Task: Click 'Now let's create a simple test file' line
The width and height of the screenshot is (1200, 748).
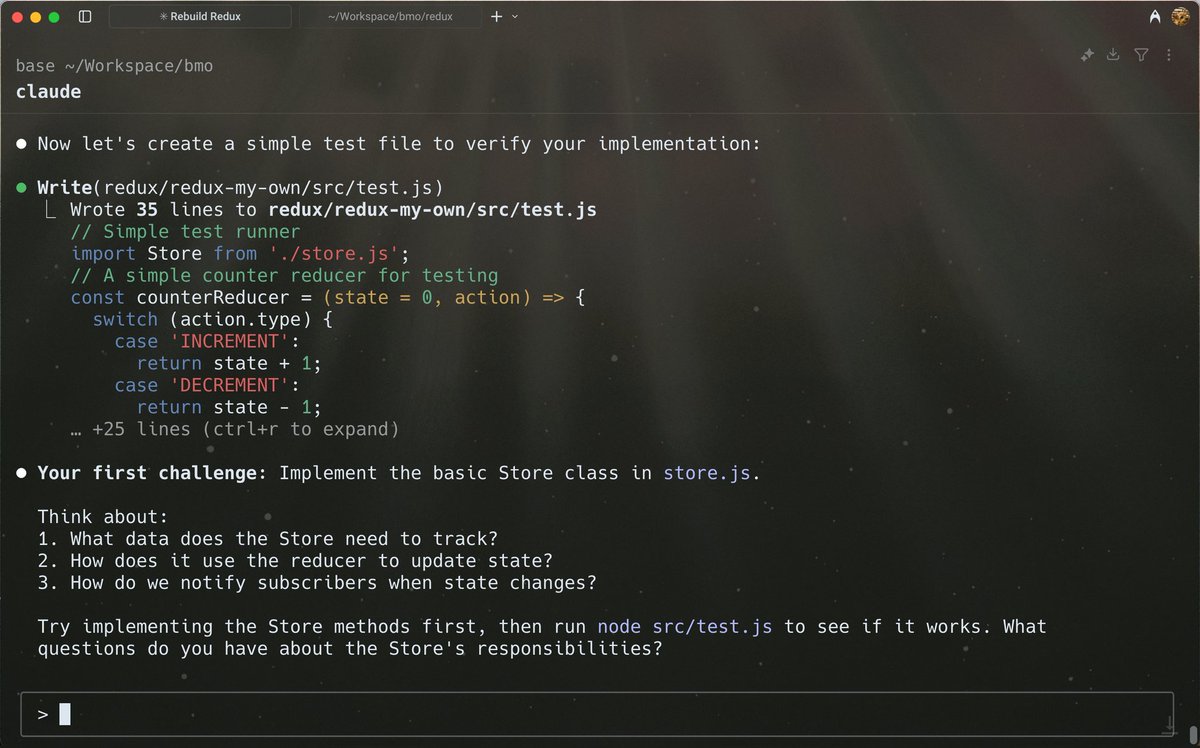Action: [399, 143]
